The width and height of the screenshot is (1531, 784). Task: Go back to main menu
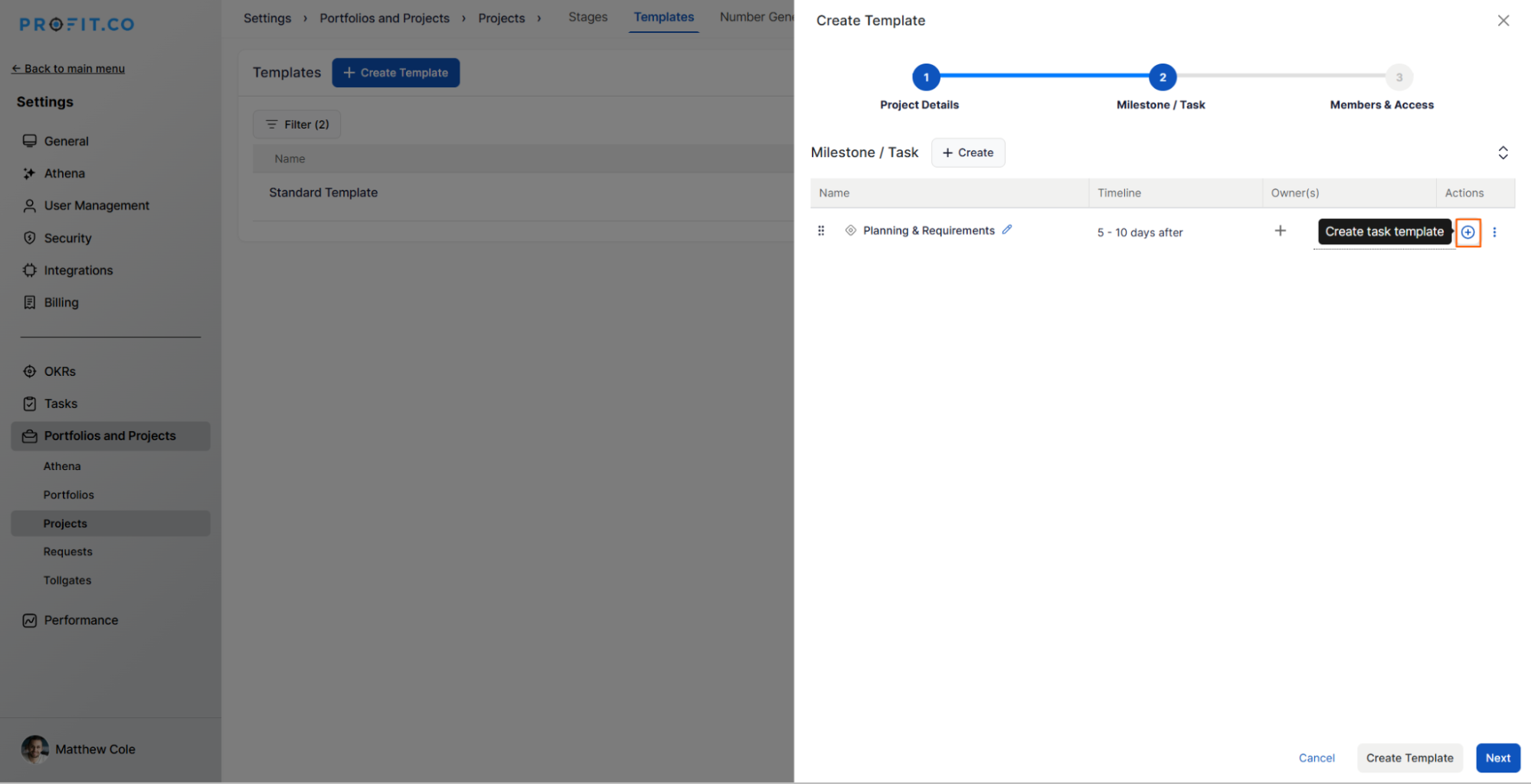click(x=68, y=68)
